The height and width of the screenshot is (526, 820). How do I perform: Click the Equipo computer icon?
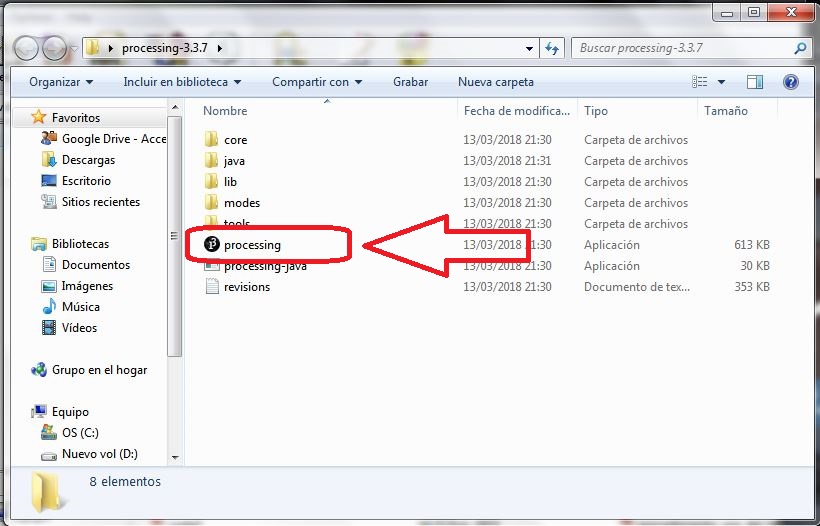click(x=39, y=411)
